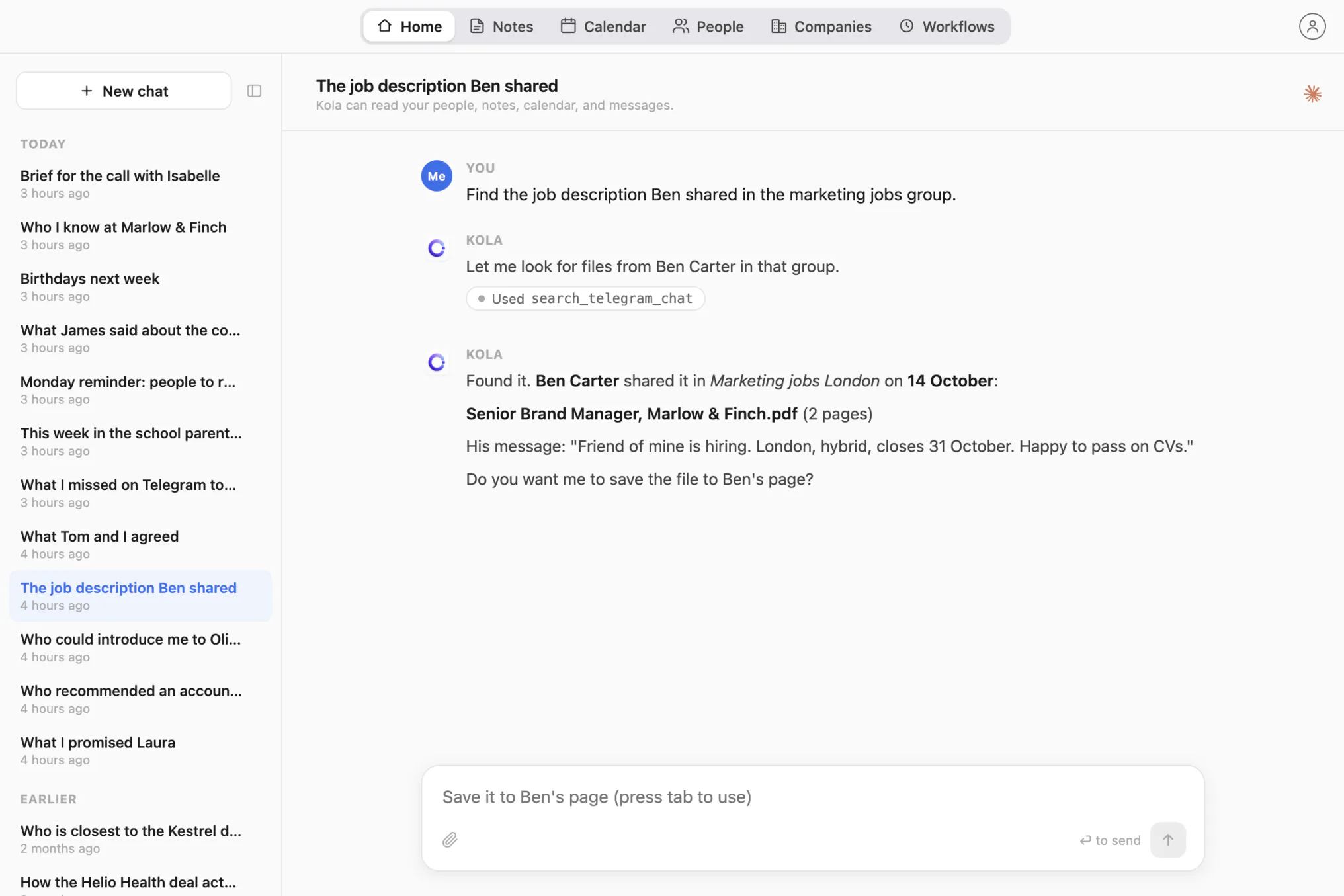
Task: Click the orange starburst icon
Action: (1312, 94)
